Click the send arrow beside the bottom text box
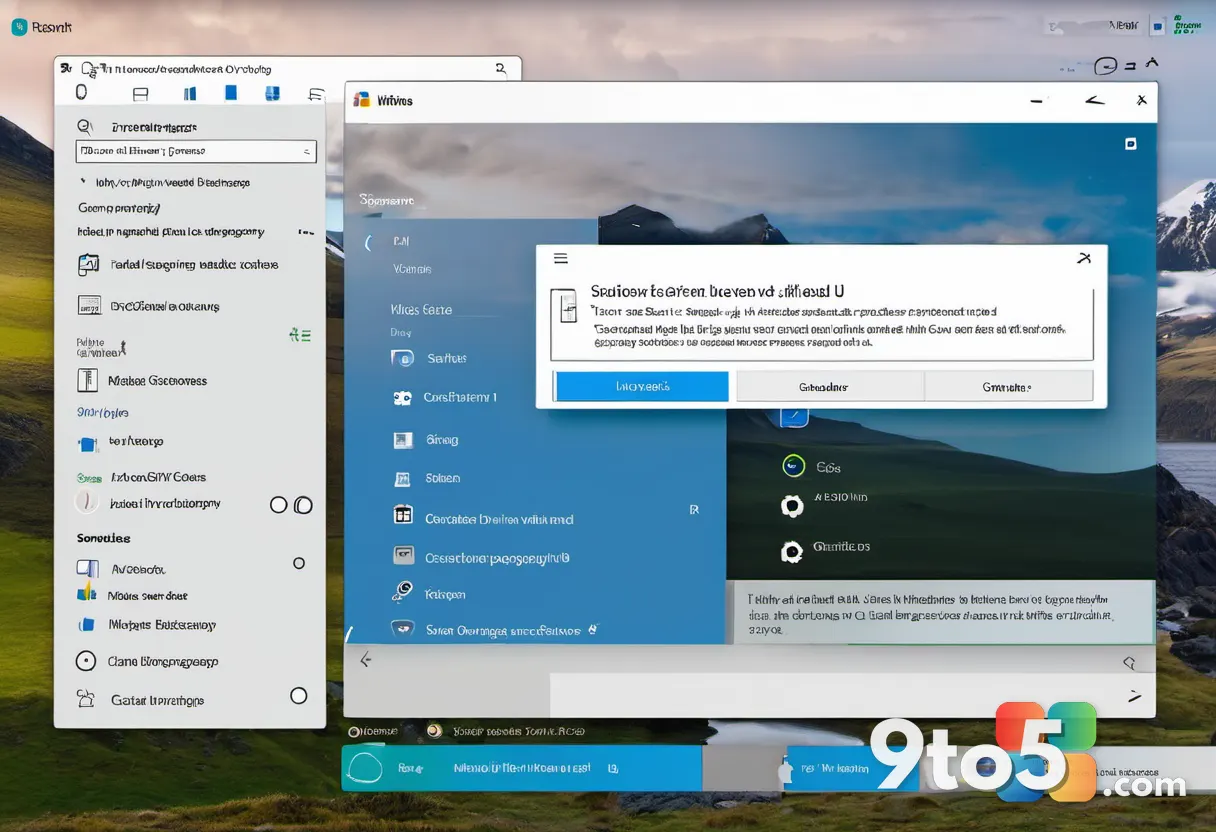 (x=1134, y=694)
